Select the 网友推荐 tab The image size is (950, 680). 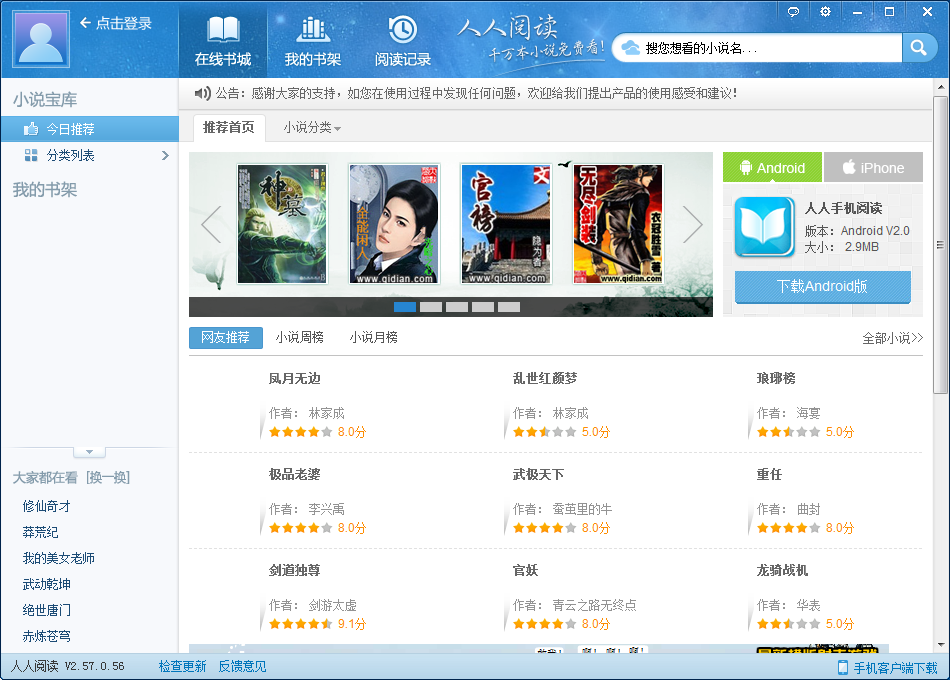(225, 338)
